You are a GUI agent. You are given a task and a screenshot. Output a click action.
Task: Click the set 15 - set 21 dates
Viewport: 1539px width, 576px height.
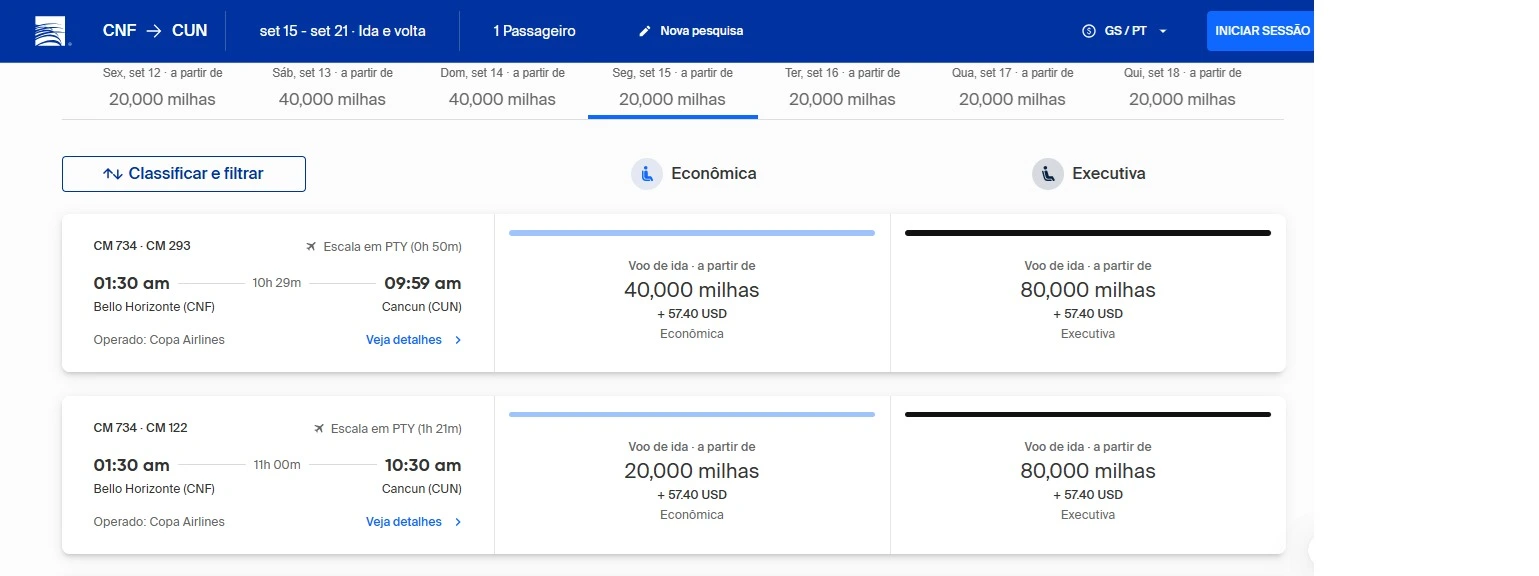click(342, 31)
